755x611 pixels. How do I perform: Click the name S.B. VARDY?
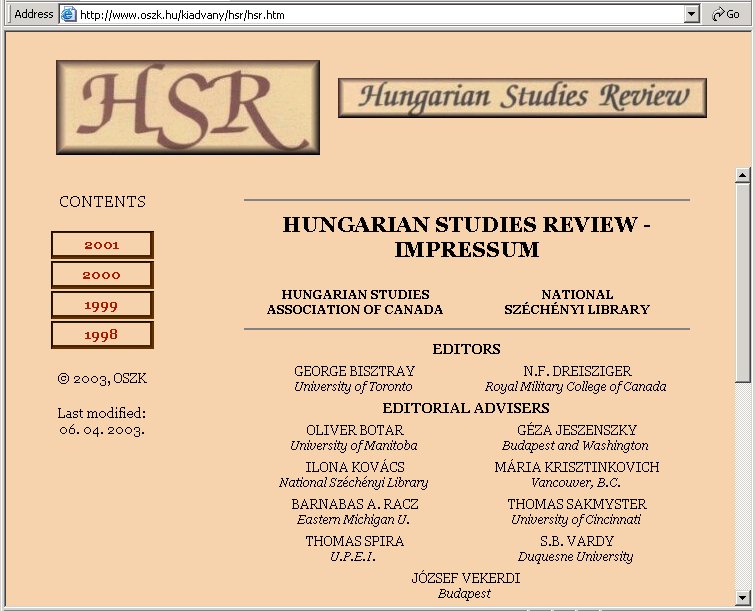click(x=577, y=541)
